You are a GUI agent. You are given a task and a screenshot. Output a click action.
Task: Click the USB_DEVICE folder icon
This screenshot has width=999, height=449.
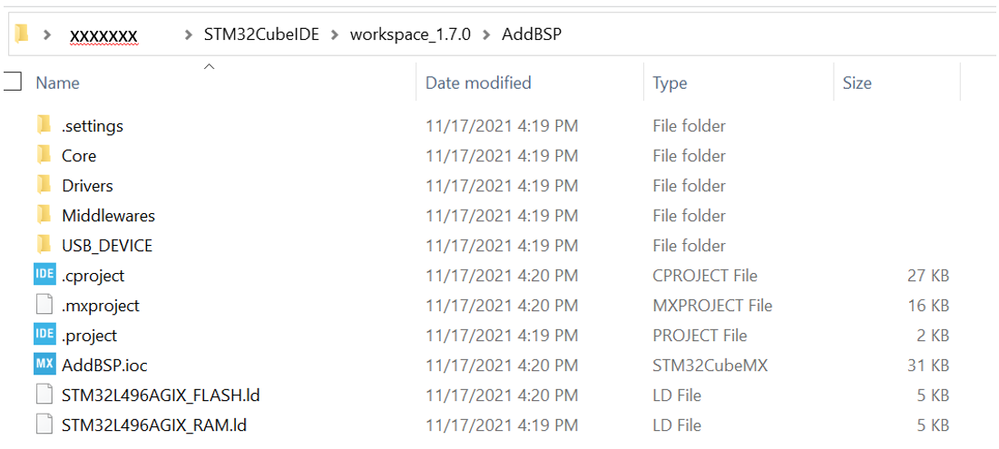[44, 245]
